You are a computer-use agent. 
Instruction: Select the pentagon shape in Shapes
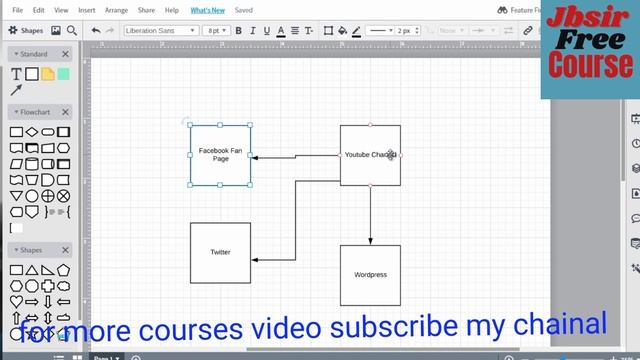[x=63, y=270]
